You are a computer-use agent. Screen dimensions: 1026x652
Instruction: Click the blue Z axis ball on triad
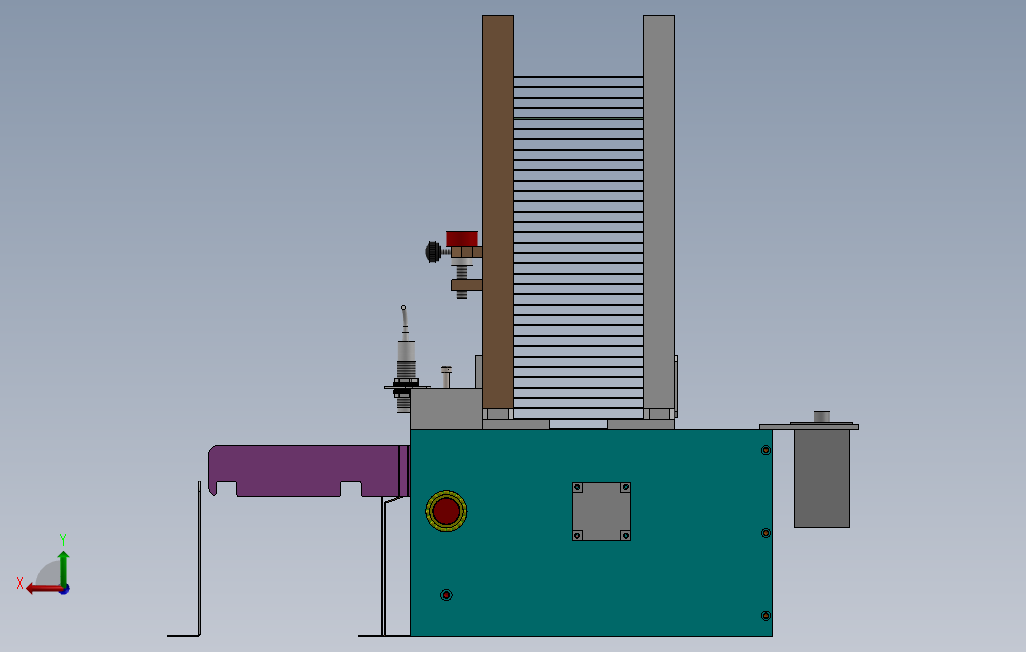[65, 589]
